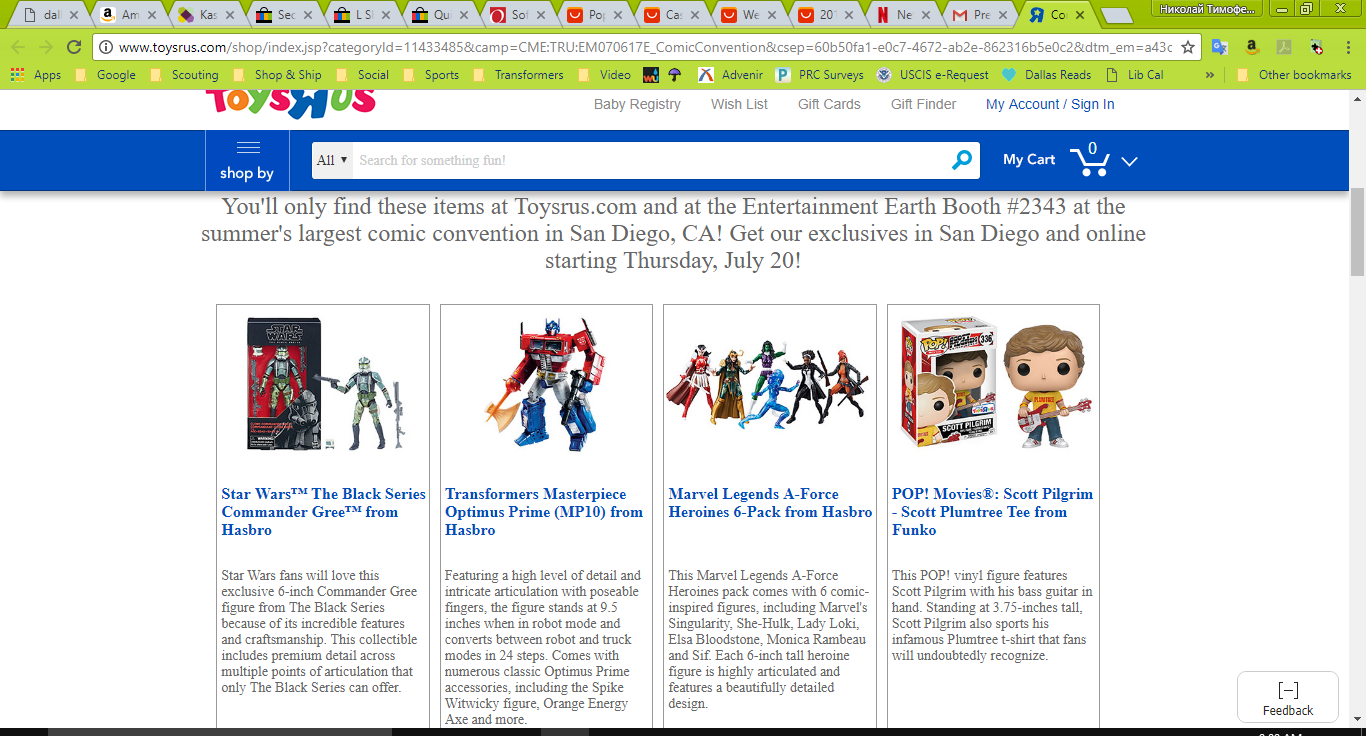Open the Apps grid shortcut in bookmarks bar

click(36, 75)
